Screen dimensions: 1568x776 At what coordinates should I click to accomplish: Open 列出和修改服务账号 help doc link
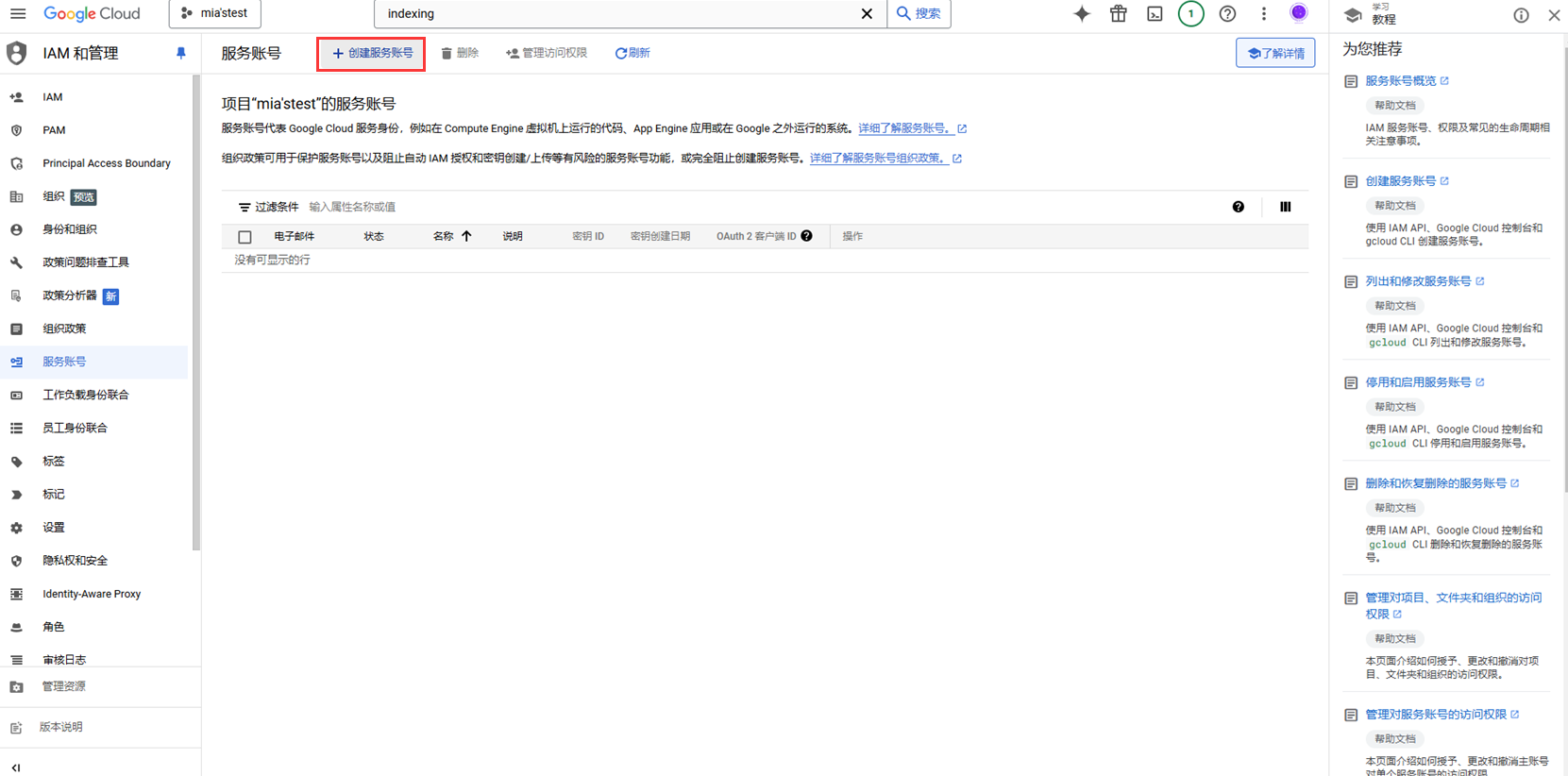[x=1418, y=281]
